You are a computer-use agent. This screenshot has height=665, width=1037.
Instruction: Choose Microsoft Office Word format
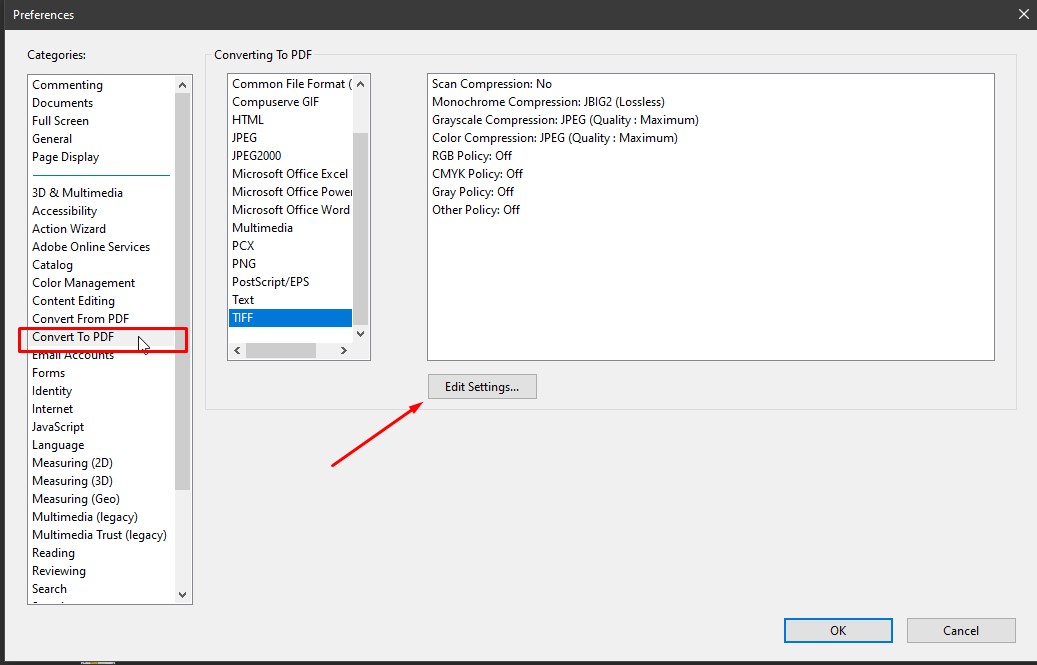click(x=291, y=210)
